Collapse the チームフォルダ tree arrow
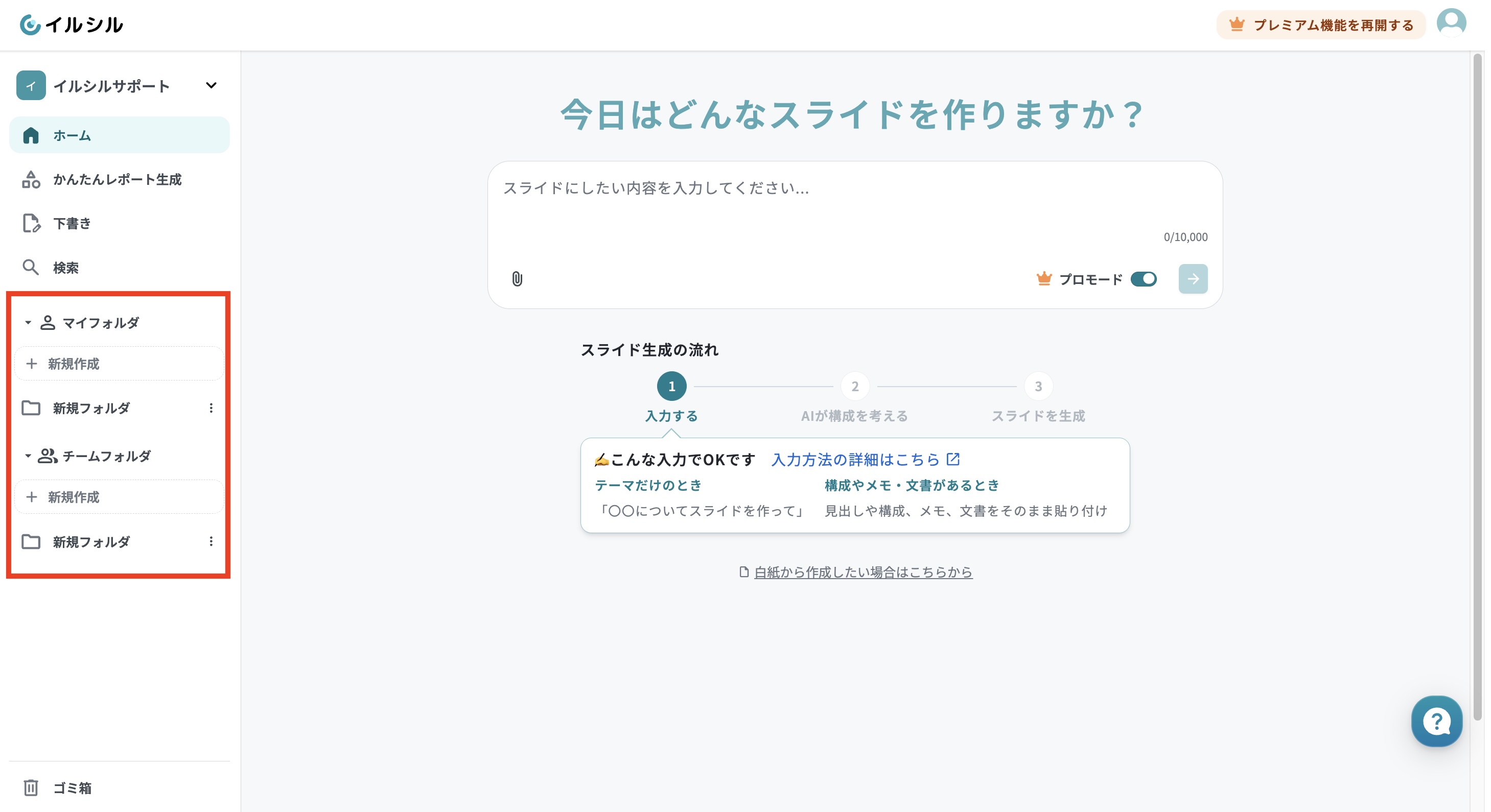Image resolution: width=1491 pixels, height=812 pixels. tap(28, 456)
